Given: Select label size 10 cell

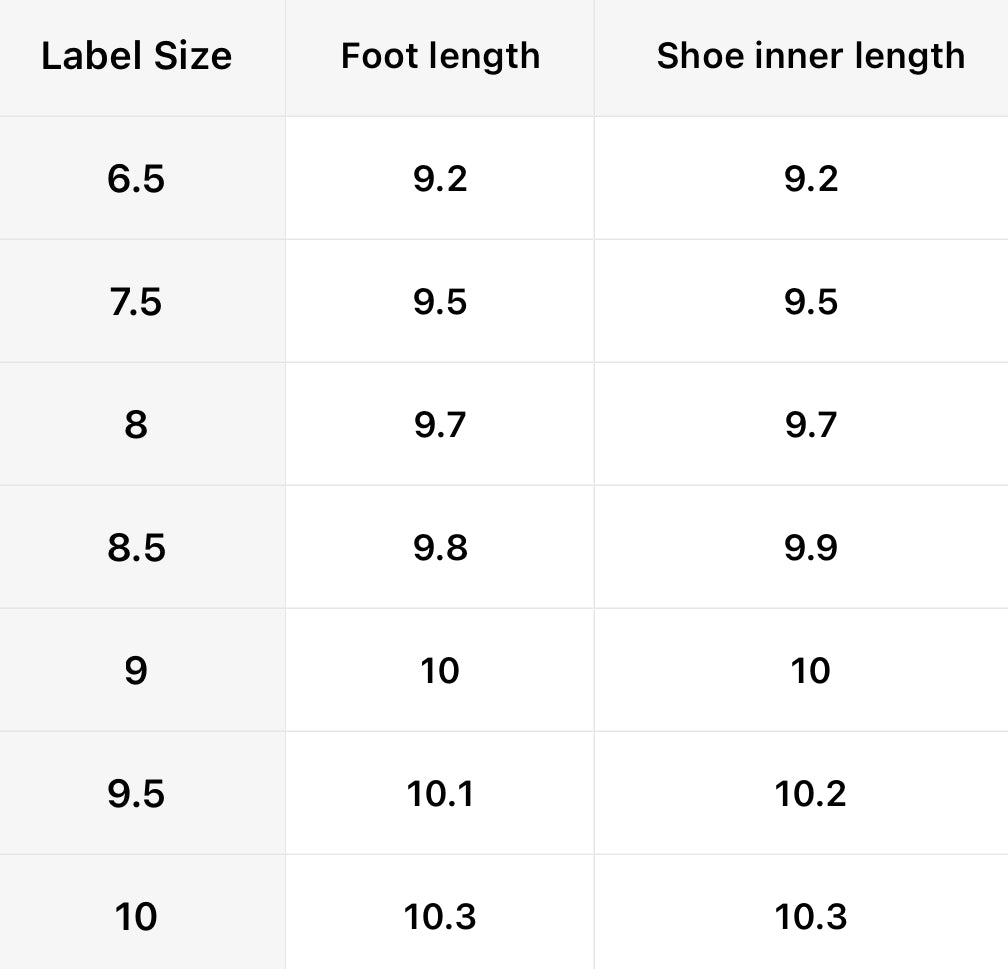Looking at the screenshot, I should click(x=136, y=916).
